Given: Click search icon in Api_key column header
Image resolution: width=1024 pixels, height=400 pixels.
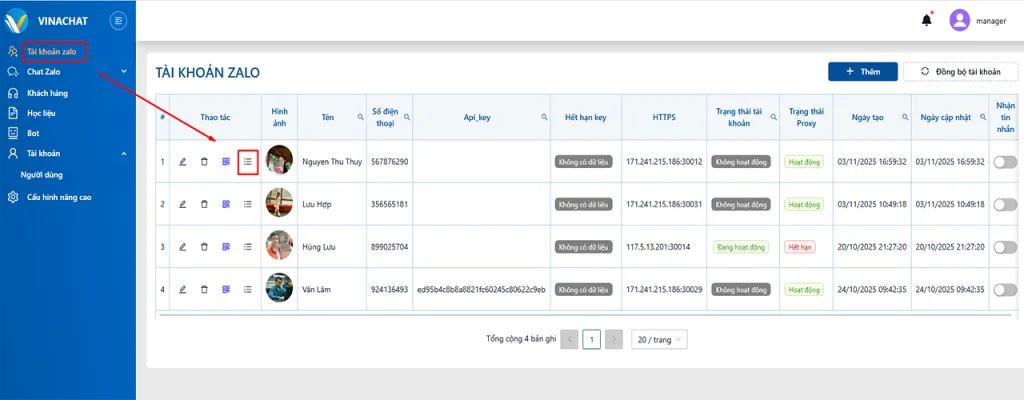Looking at the screenshot, I should point(545,117).
